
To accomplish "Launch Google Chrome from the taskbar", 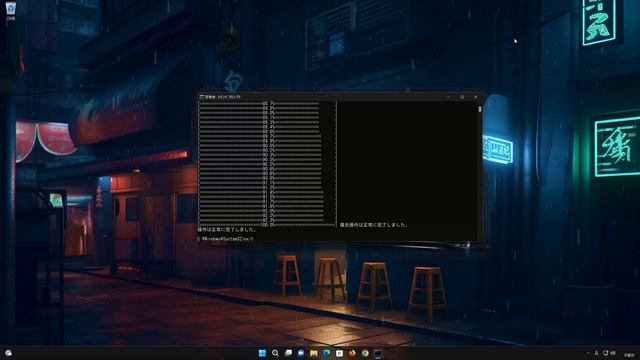I will pyautogui.click(x=365, y=353).
